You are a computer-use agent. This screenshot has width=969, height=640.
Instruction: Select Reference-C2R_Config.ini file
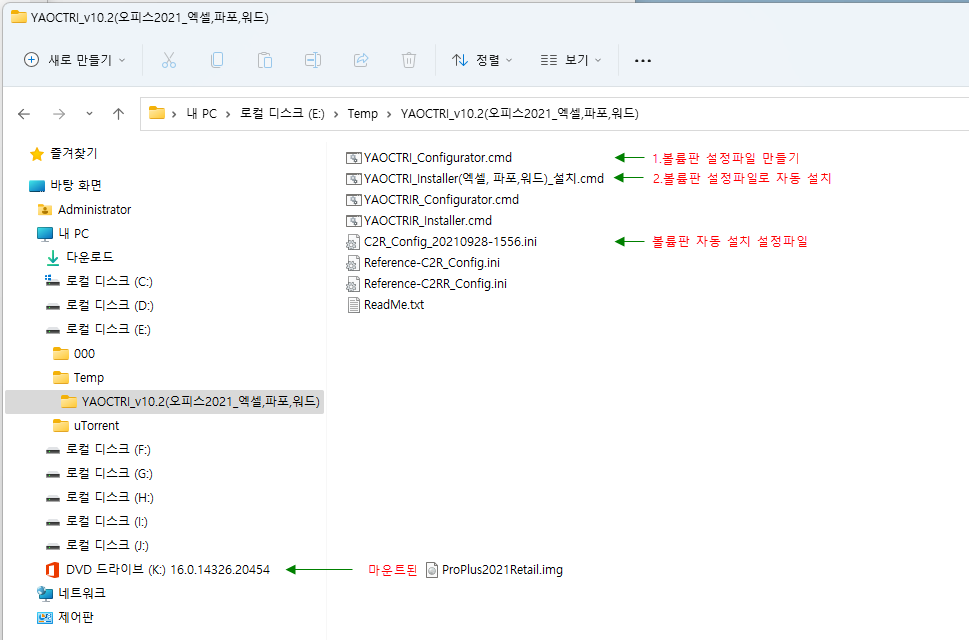[432, 263]
